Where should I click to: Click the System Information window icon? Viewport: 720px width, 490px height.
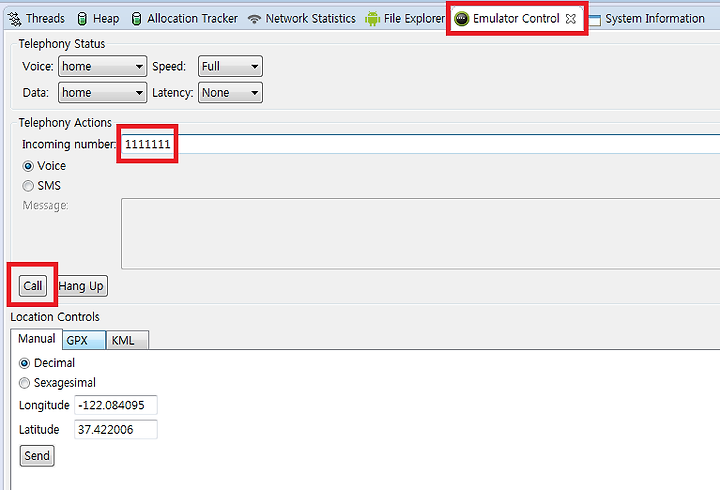tap(594, 20)
